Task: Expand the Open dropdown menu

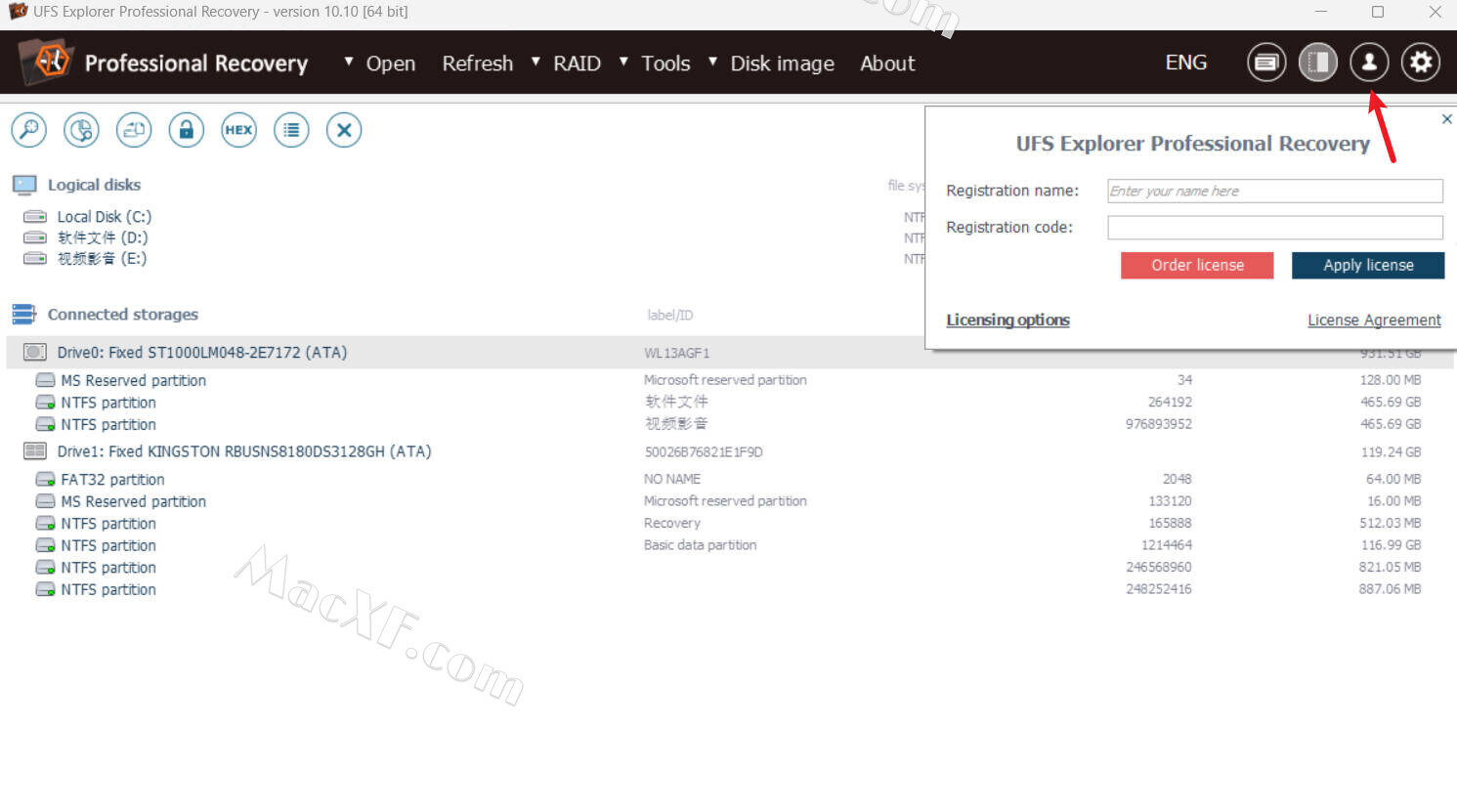Action: click(380, 64)
